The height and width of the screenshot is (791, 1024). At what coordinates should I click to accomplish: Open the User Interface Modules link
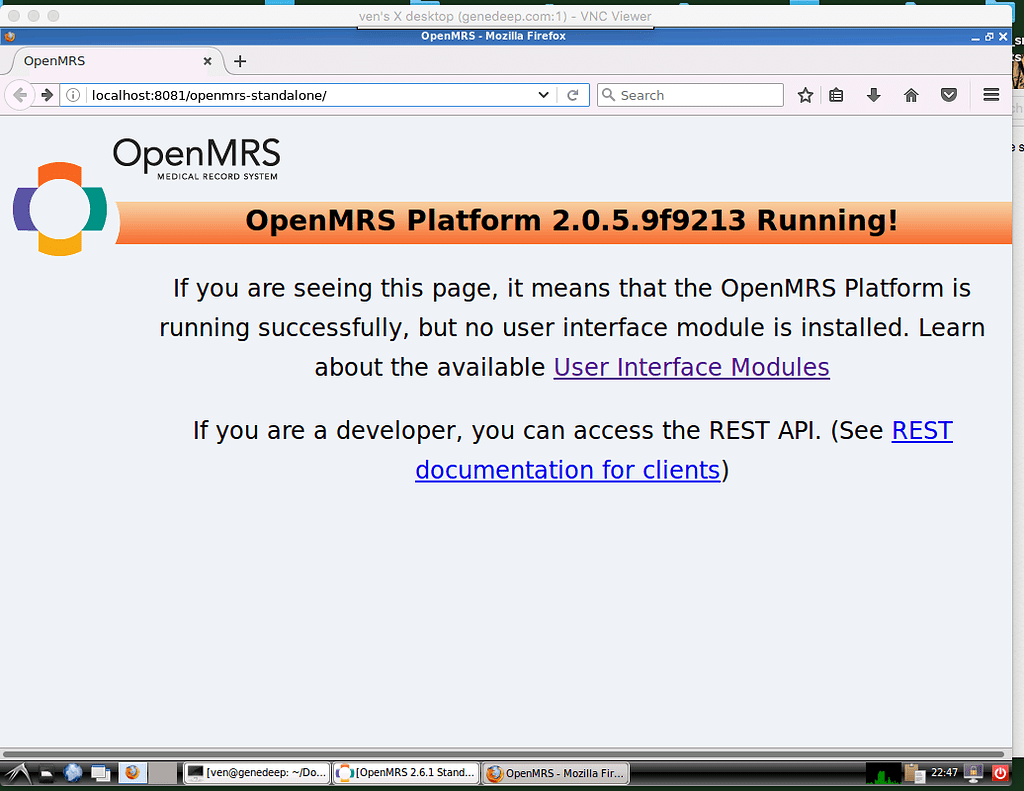(691, 367)
